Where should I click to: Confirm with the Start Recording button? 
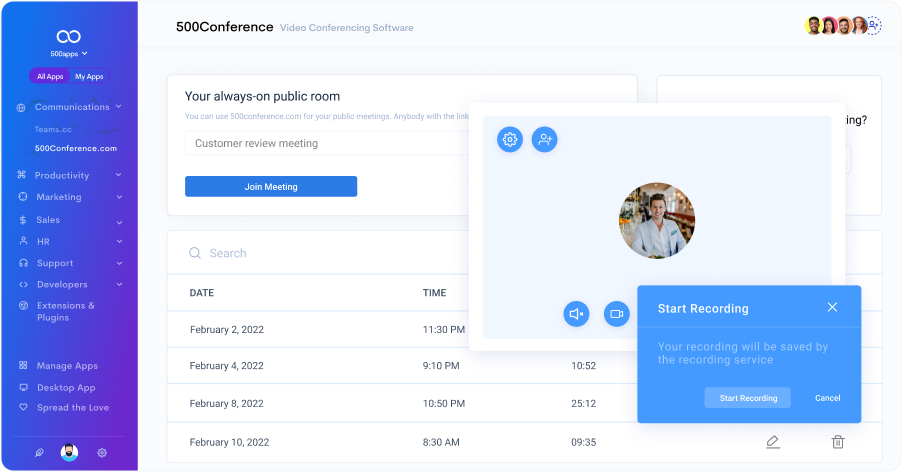click(748, 398)
